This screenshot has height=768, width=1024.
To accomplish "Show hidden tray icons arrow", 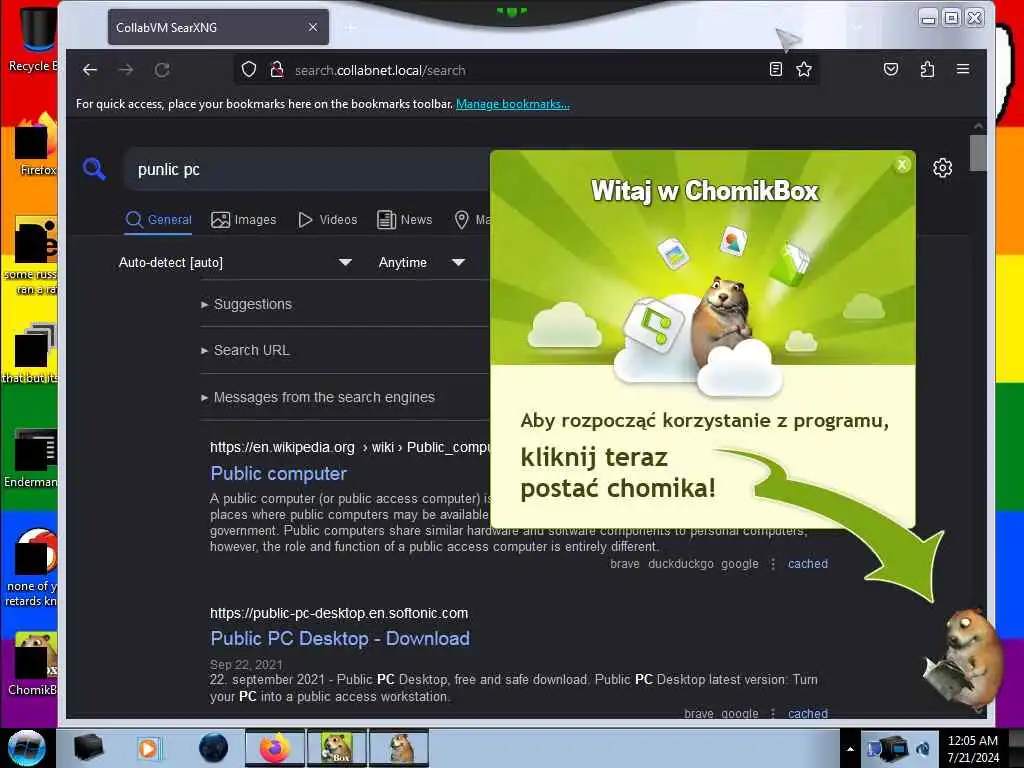I will pos(850,749).
